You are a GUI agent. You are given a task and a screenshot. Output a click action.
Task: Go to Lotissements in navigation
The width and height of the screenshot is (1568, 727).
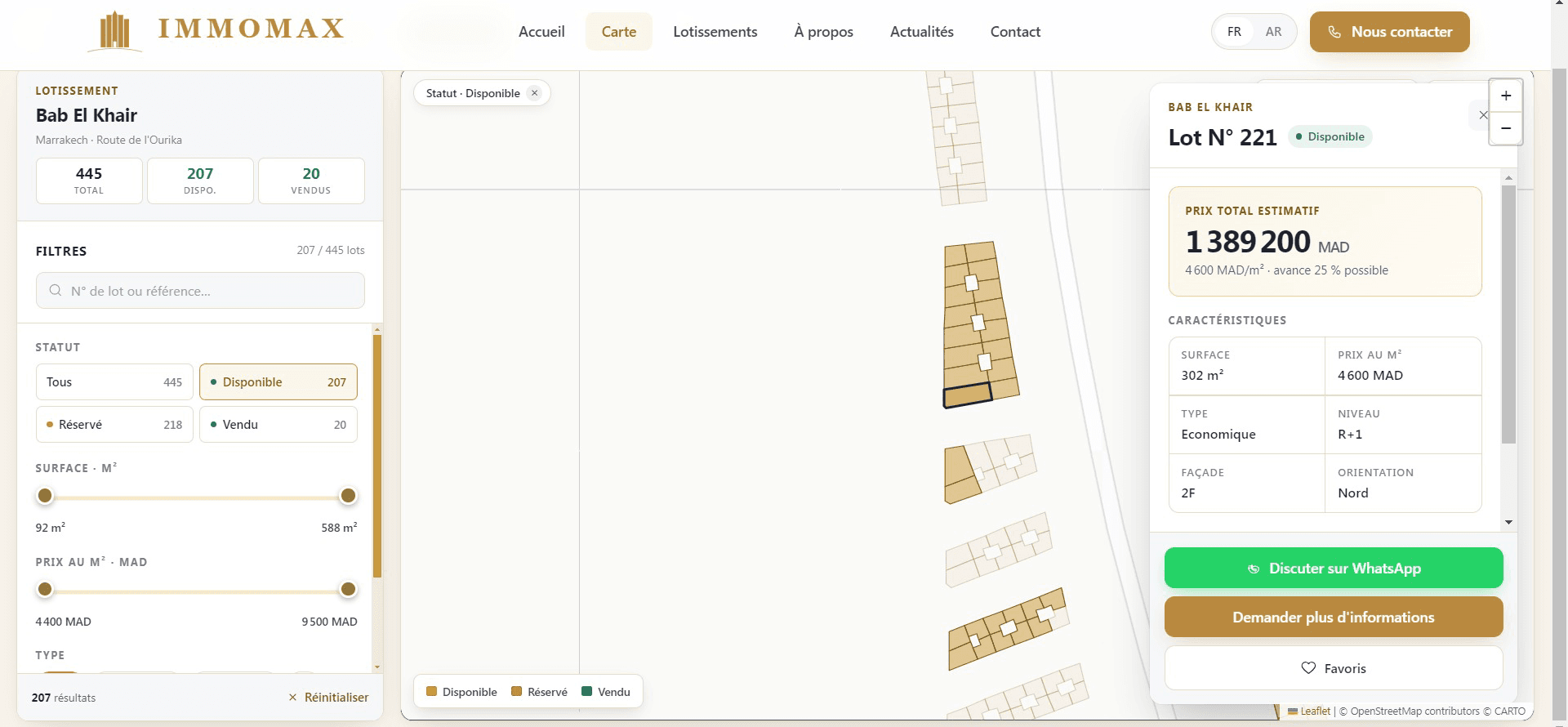715,32
